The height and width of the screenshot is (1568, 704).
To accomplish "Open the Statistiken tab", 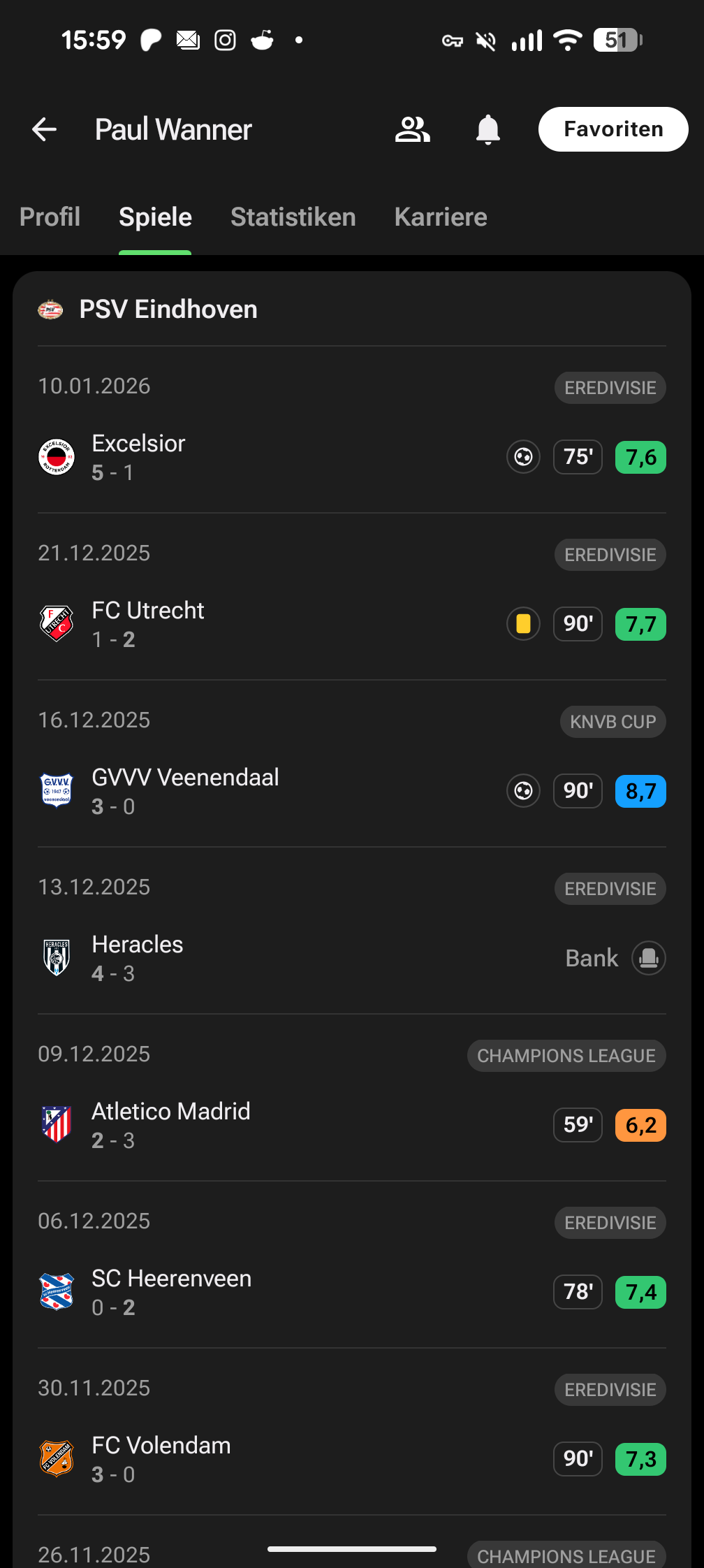I will (x=293, y=217).
